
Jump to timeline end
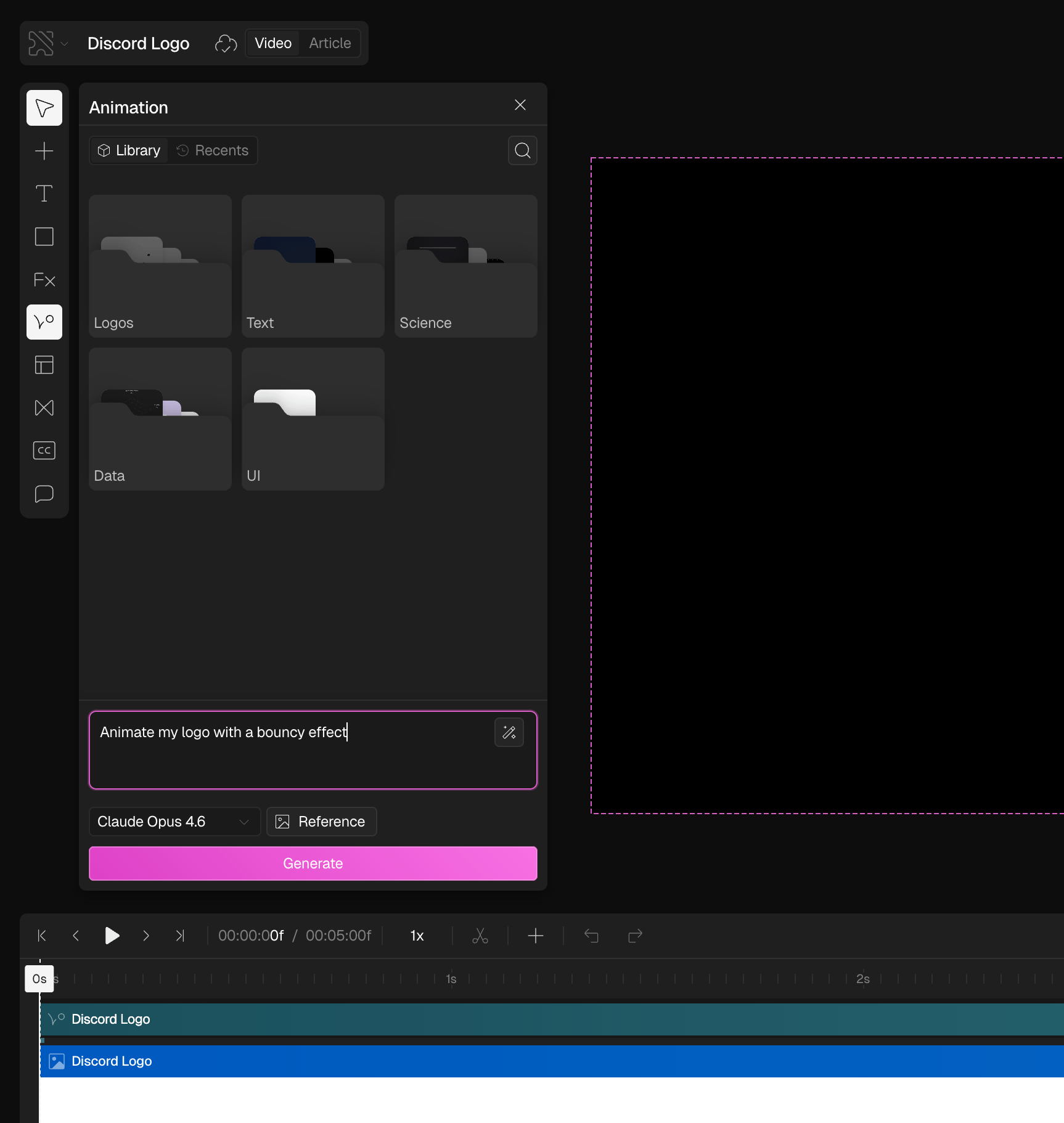(x=180, y=936)
